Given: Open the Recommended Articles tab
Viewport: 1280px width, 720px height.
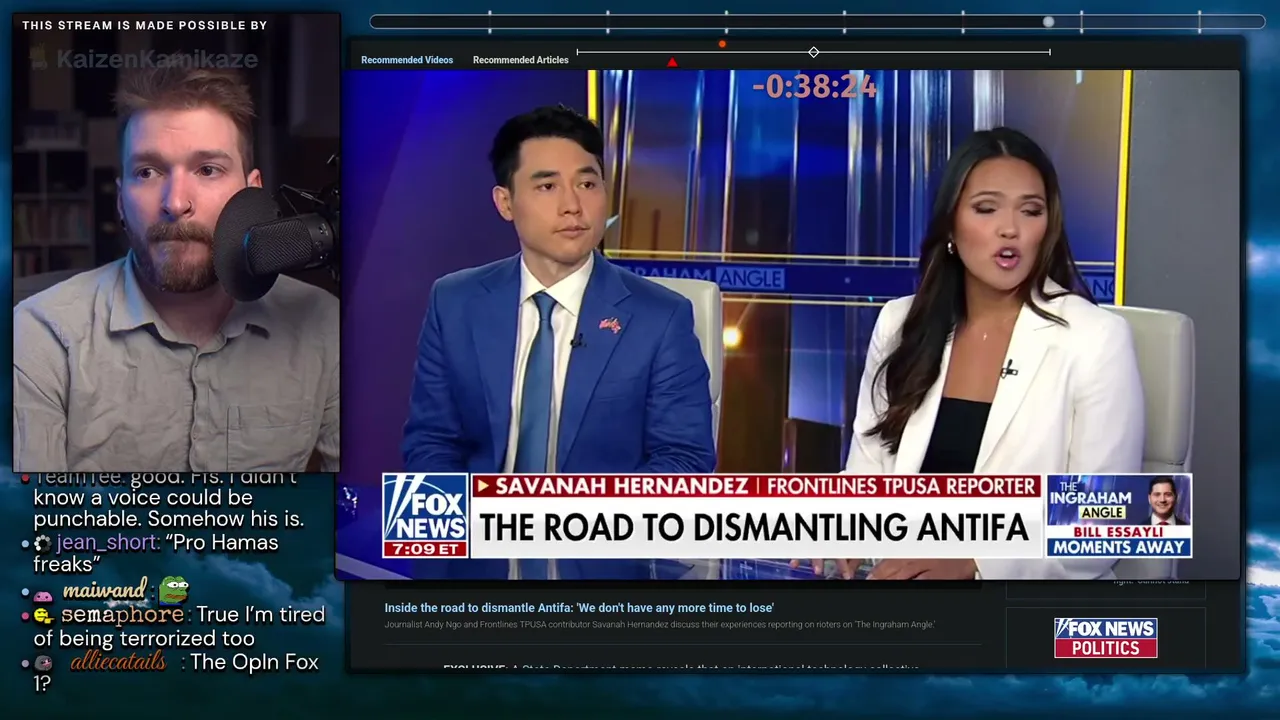Looking at the screenshot, I should pyautogui.click(x=520, y=60).
